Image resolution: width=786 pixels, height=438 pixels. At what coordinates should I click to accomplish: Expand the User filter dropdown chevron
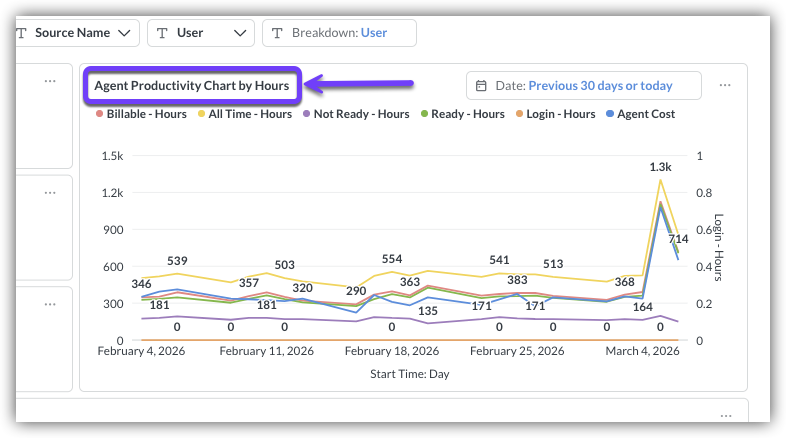[240, 33]
